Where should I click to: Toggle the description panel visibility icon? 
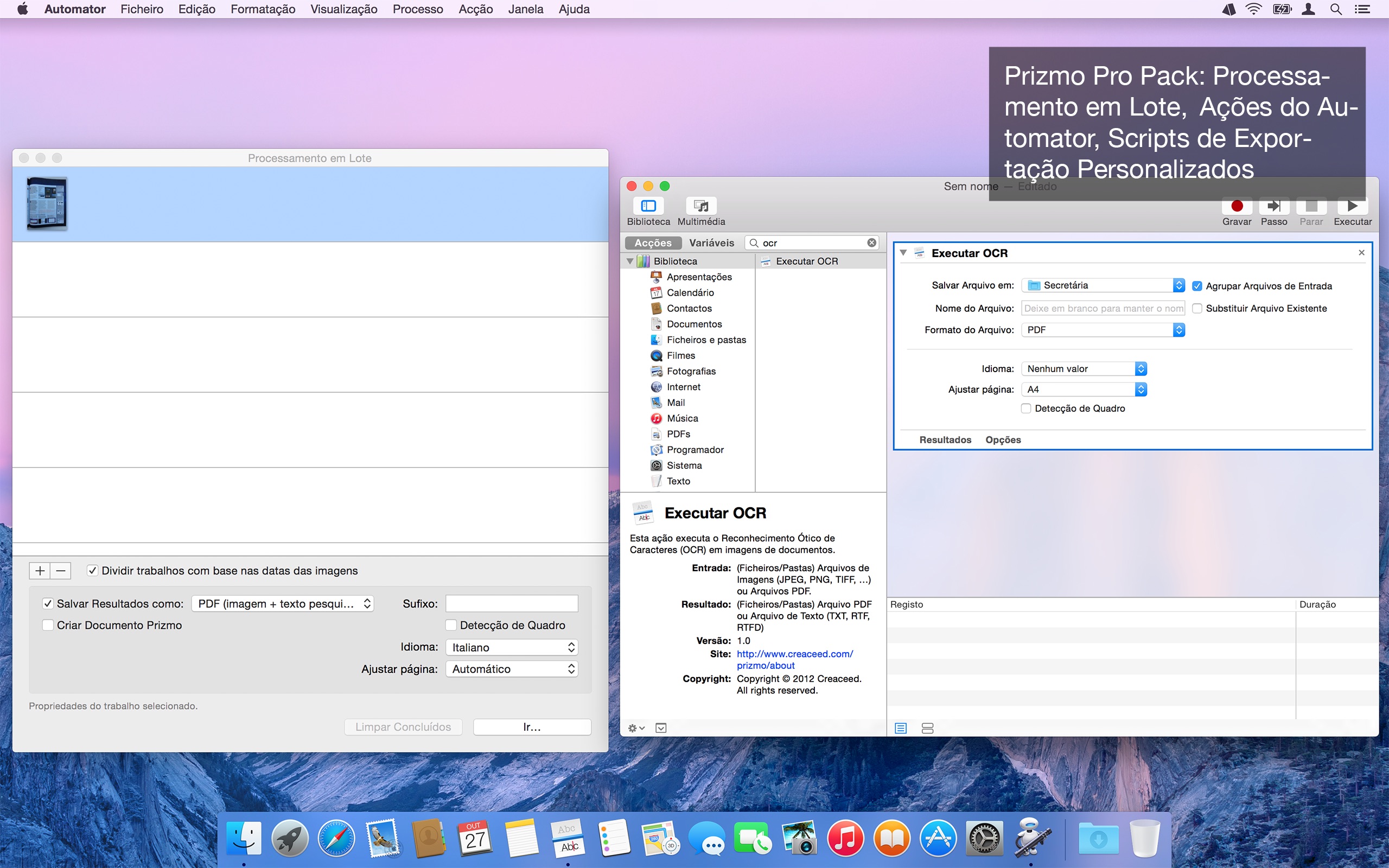coord(661,728)
